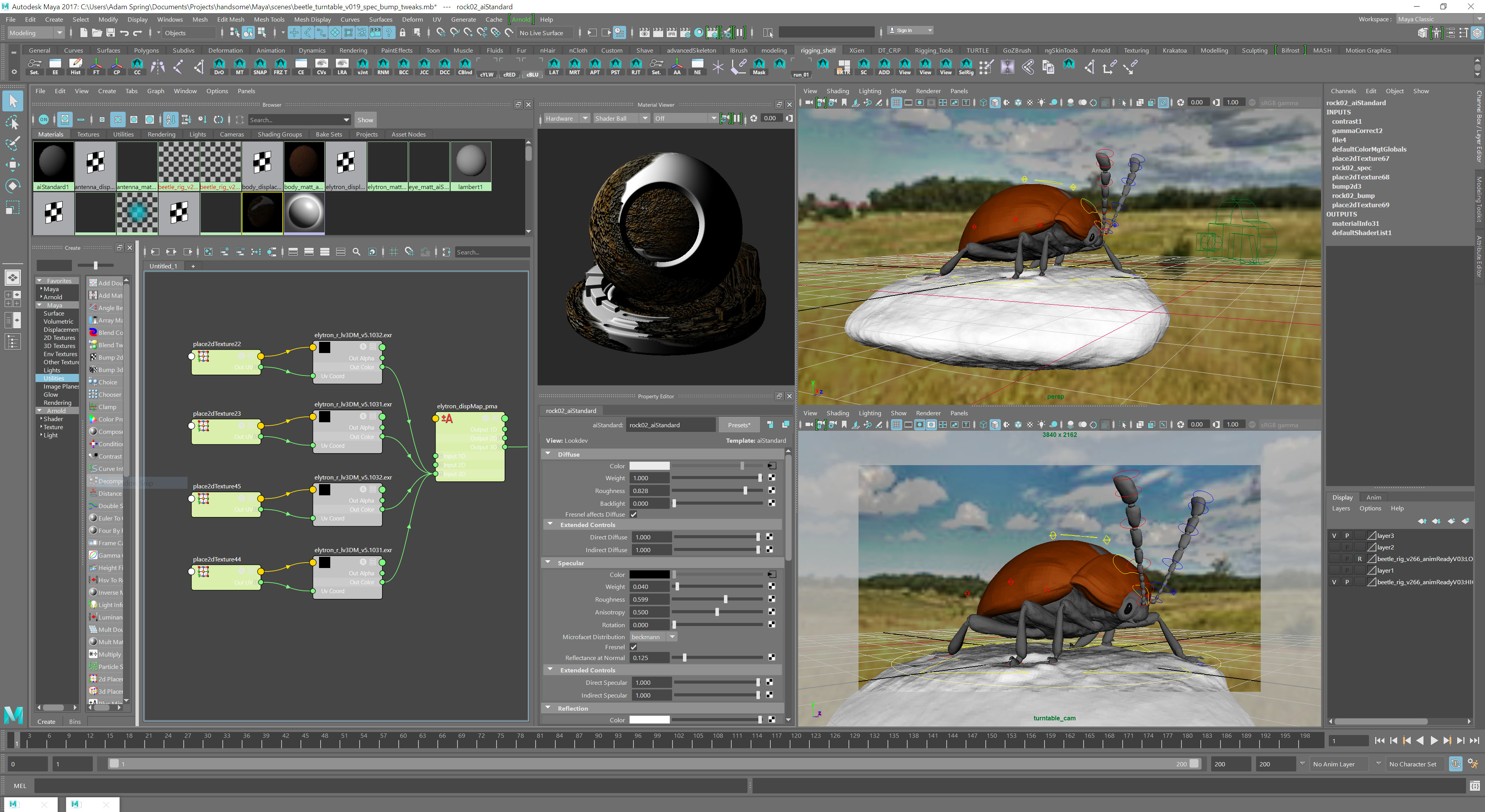This screenshot has height=812, width=1485.
Task: Click the SelRig shelf icon
Action: tap(966, 66)
